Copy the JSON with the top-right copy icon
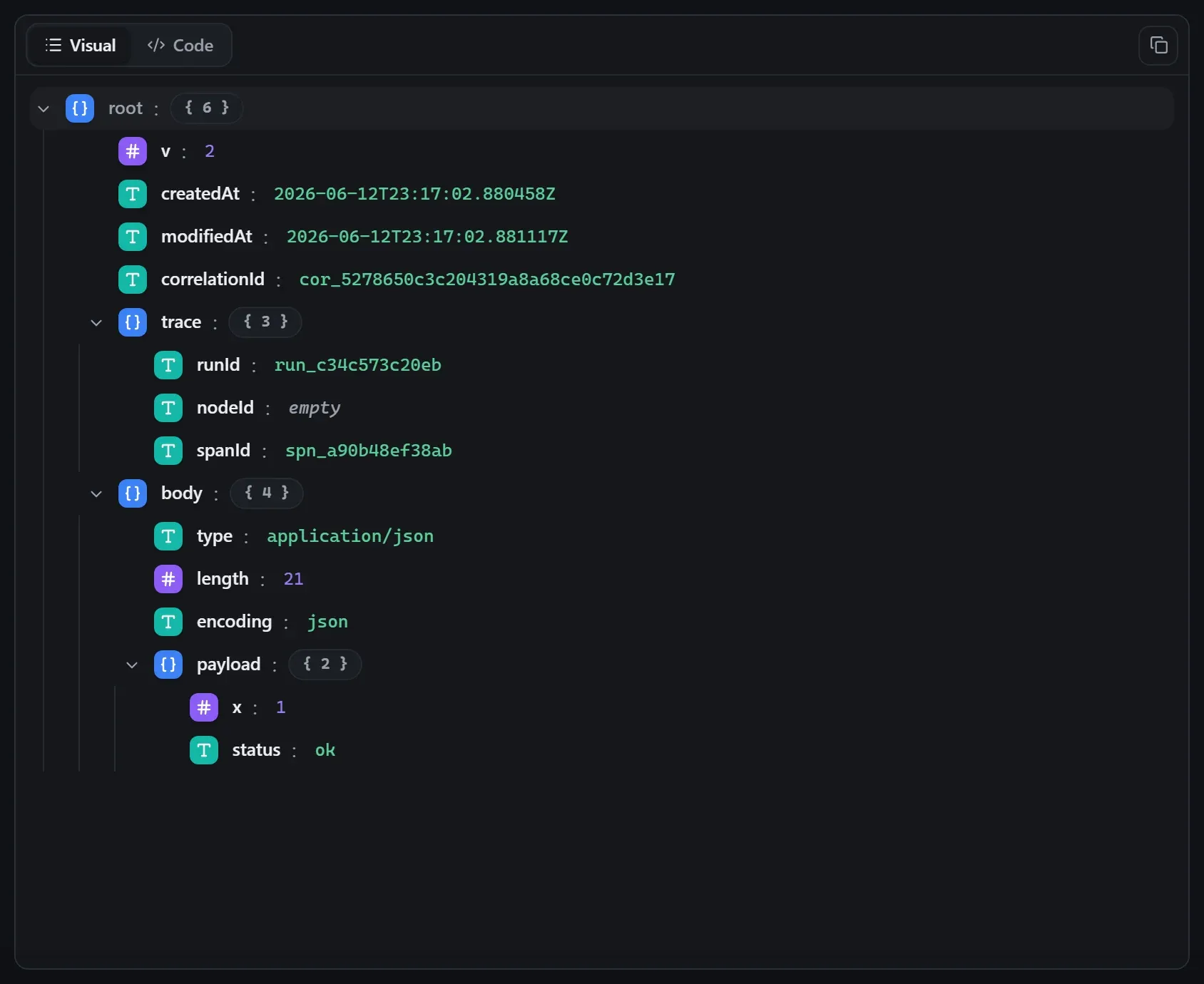The image size is (1204, 984). point(1158,46)
